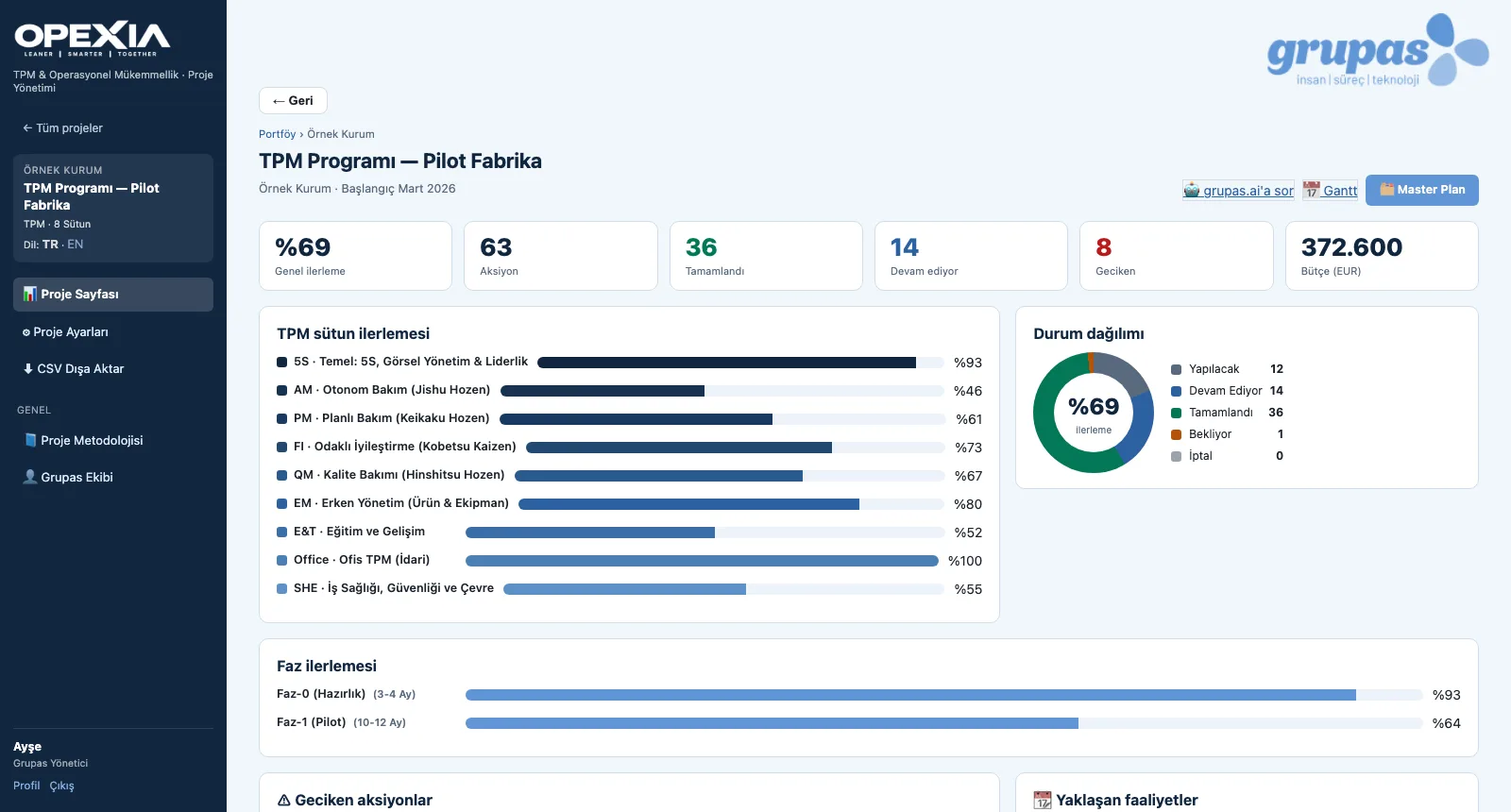The height and width of the screenshot is (812, 1511).
Task: Click the Durum dağılımı donut chart
Action: [x=1094, y=413]
